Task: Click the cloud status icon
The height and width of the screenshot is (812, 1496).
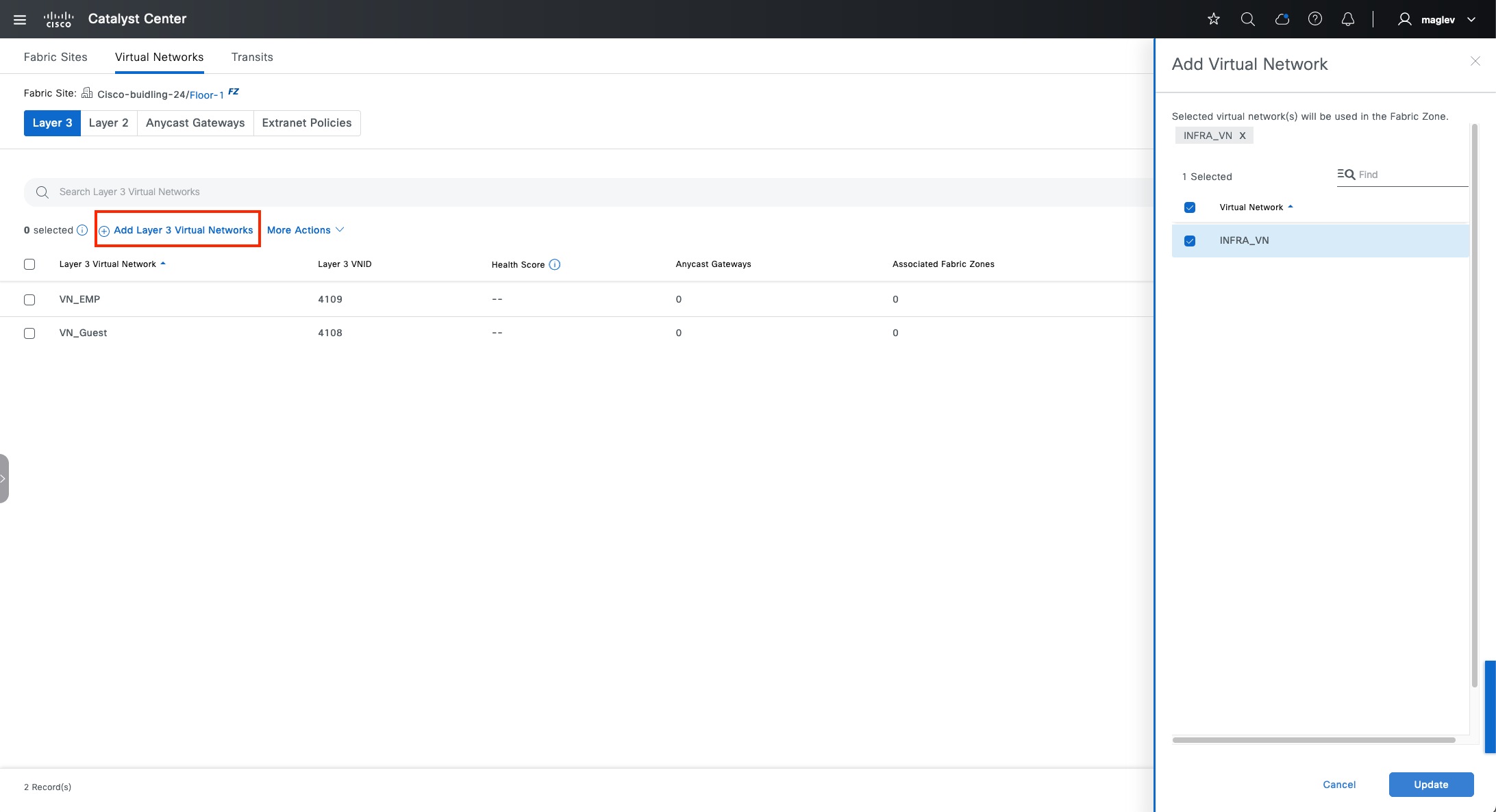Action: click(1282, 19)
